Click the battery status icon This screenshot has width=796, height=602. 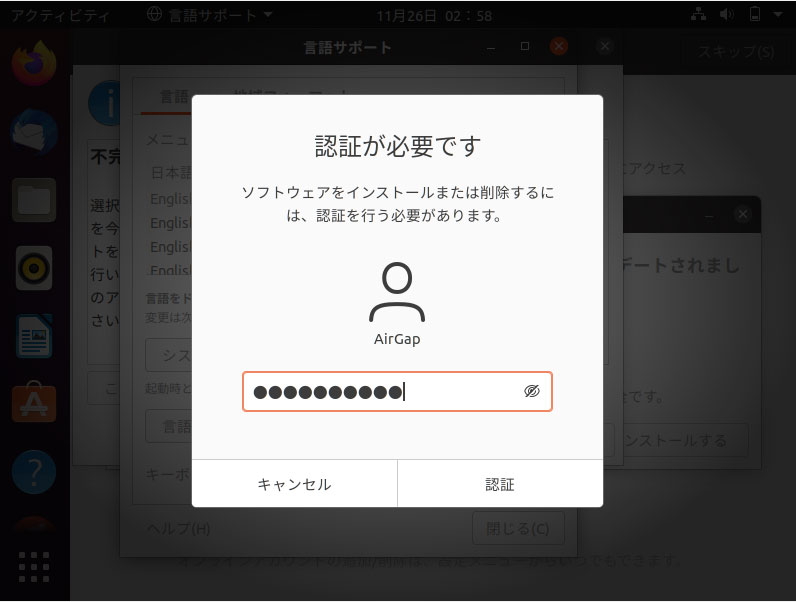click(755, 15)
